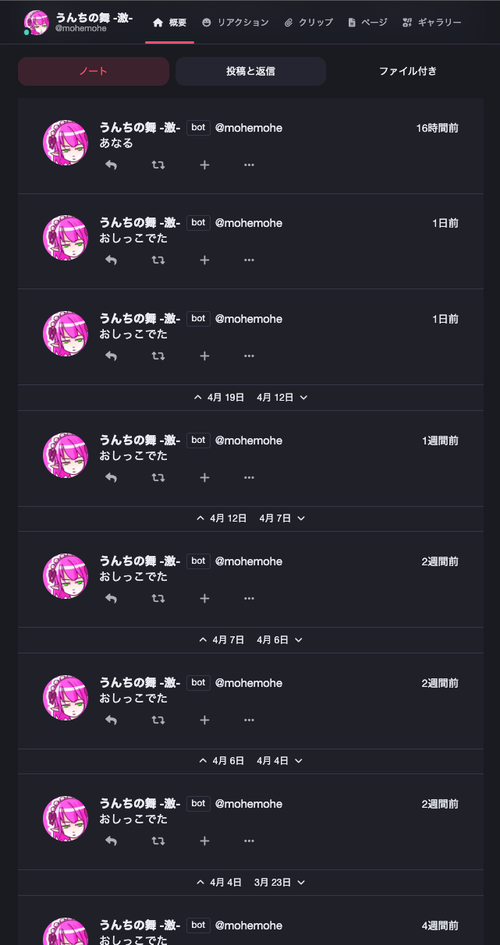
Task: Select the ファイル付き filter
Action: (408, 71)
